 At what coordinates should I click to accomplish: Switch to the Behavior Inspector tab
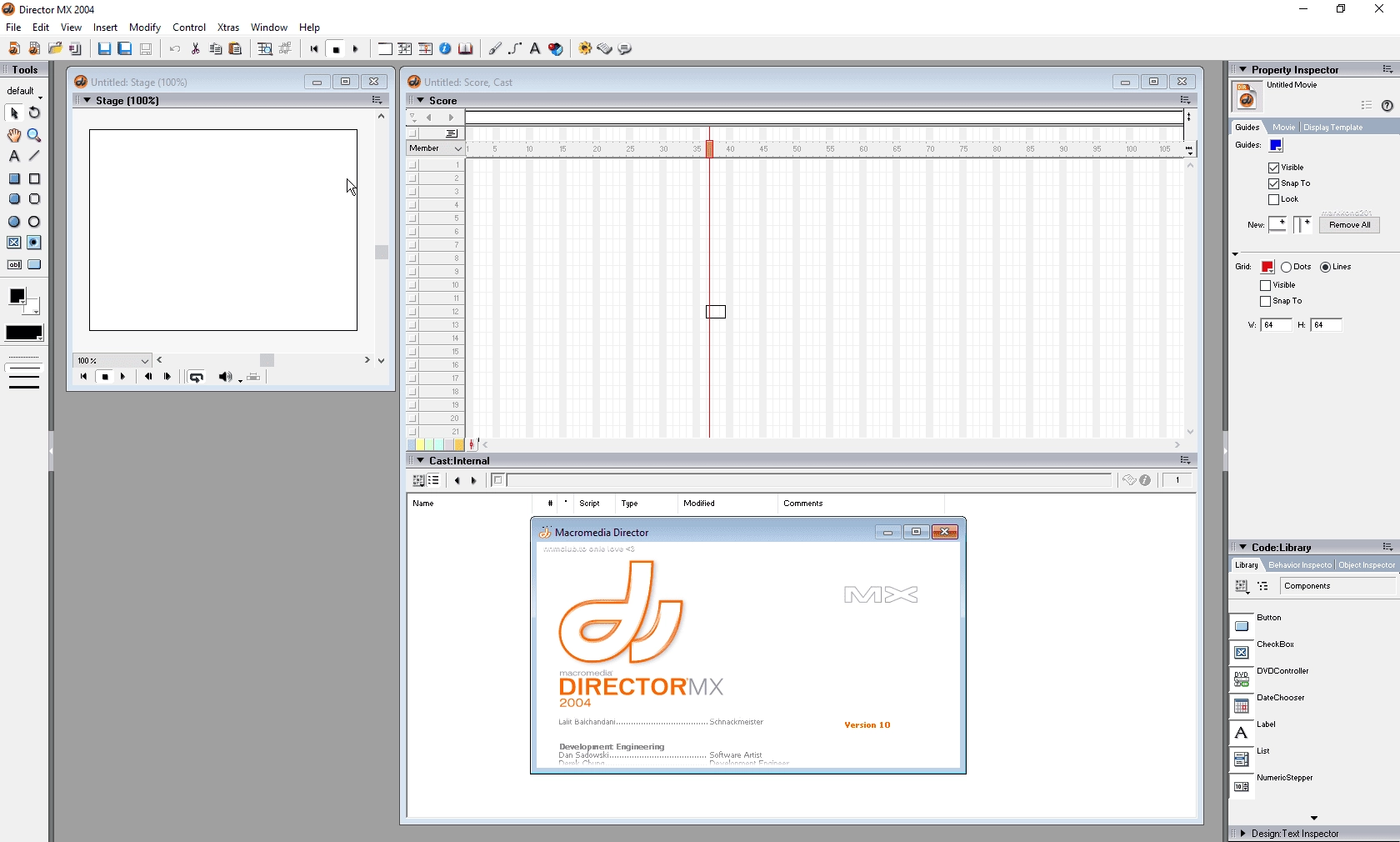tap(1299, 565)
